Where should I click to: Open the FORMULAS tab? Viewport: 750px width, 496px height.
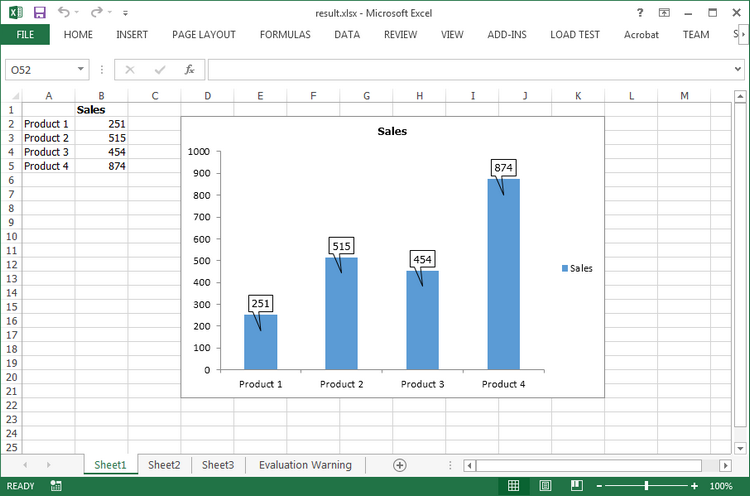tap(285, 34)
